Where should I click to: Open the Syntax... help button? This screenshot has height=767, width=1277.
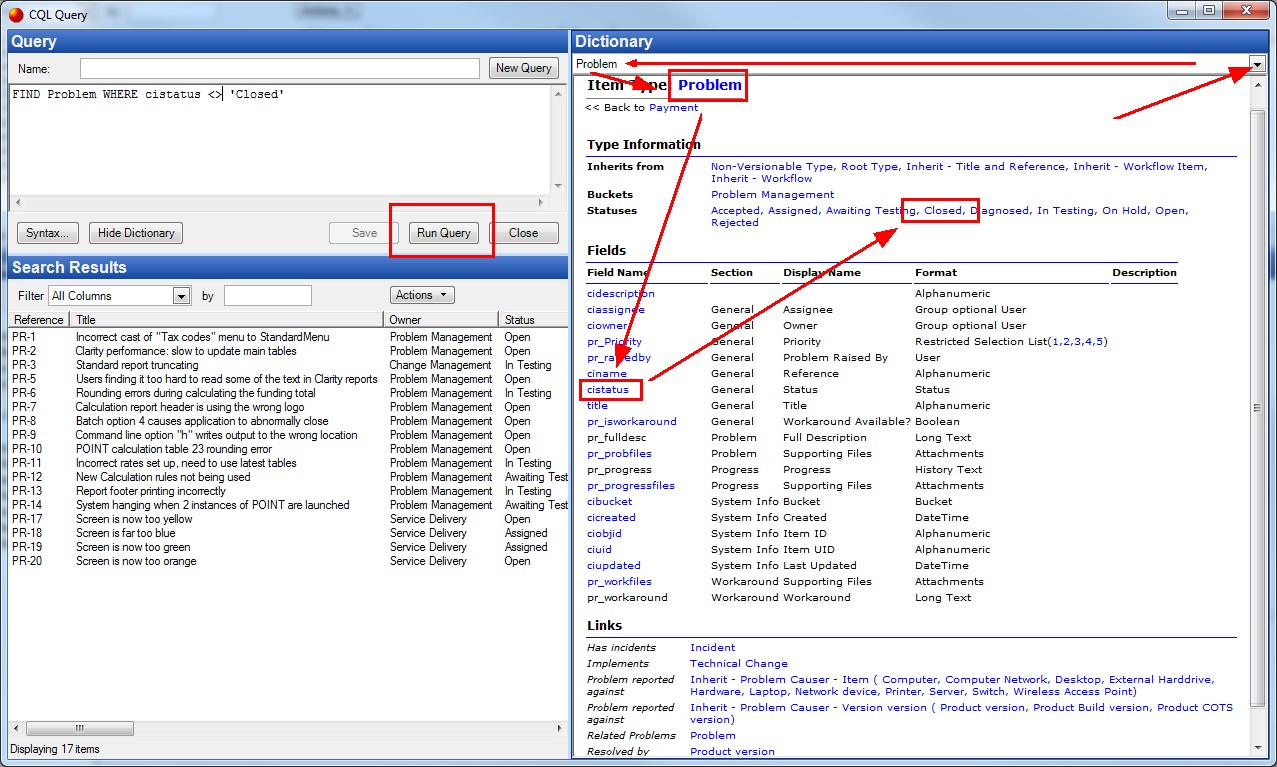pos(48,233)
